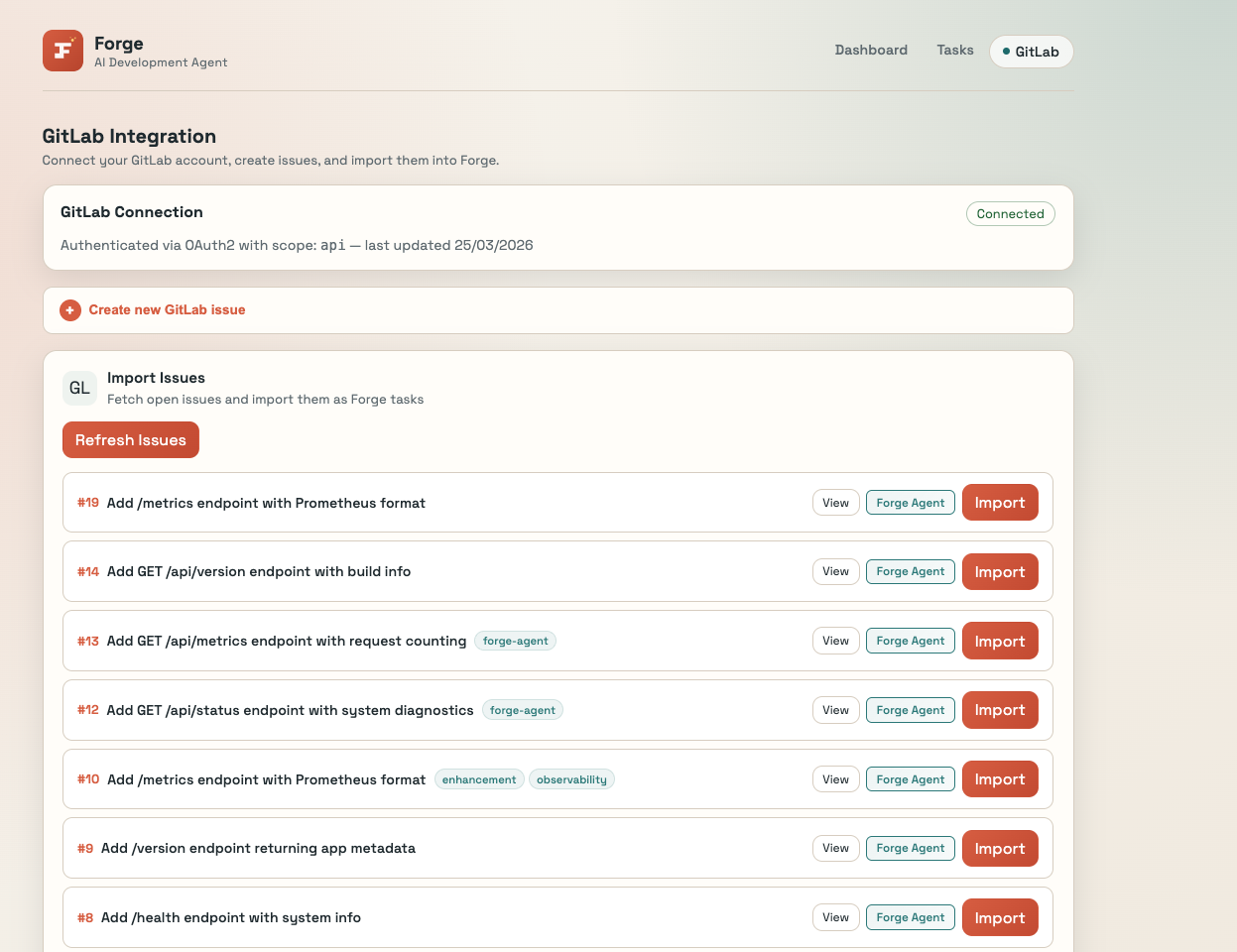Open the Dashboard tab
This screenshot has width=1237, height=952.
[x=871, y=51]
